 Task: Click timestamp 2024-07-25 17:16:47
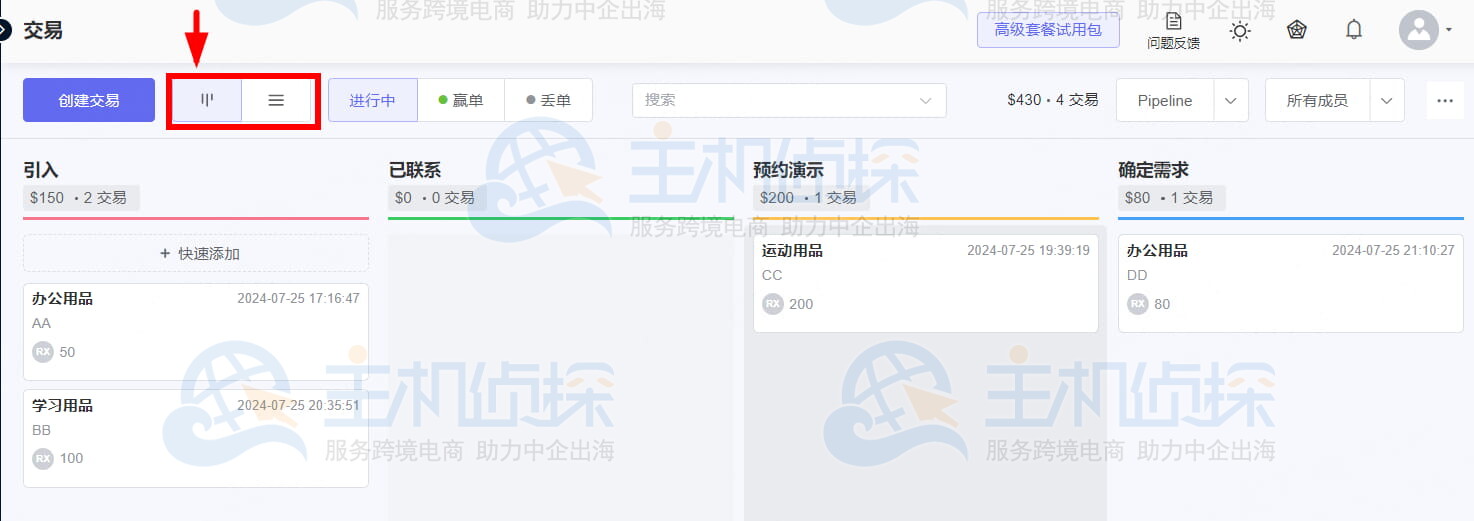pyautogui.click(x=298, y=298)
